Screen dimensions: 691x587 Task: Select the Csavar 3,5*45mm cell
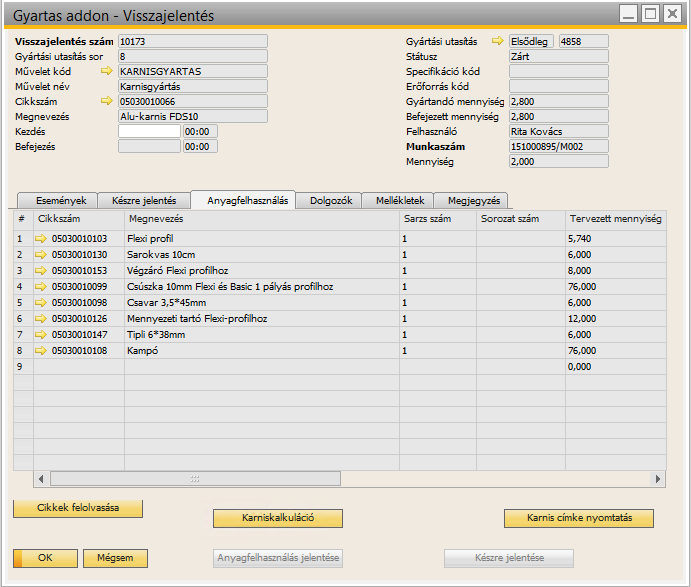point(262,302)
